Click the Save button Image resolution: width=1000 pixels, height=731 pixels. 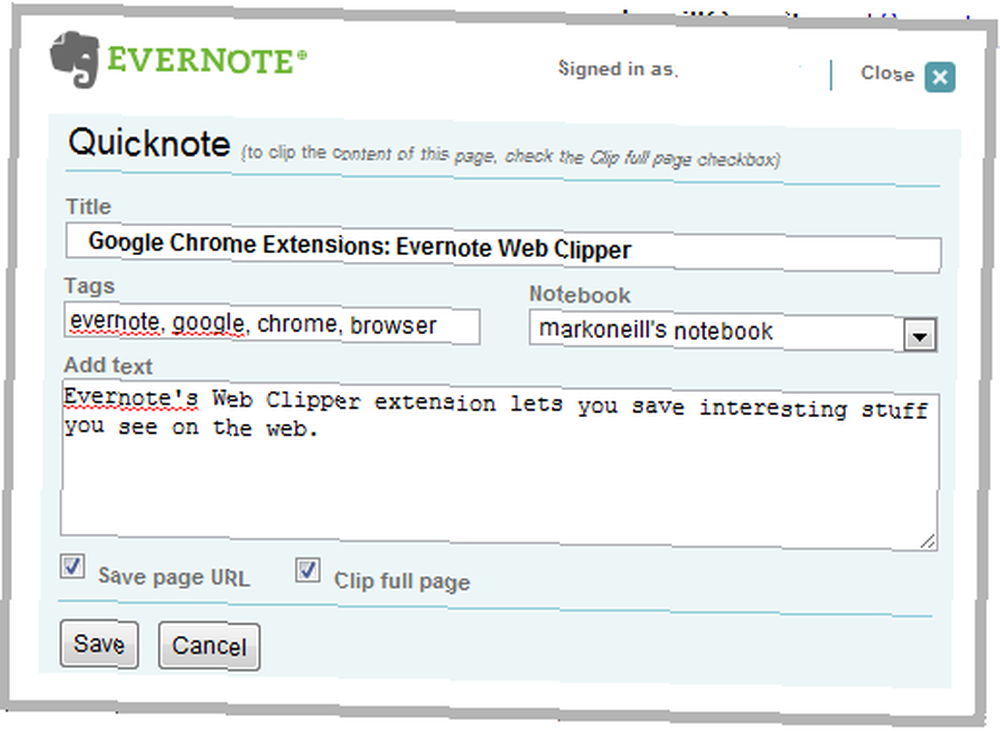tap(99, 644)
